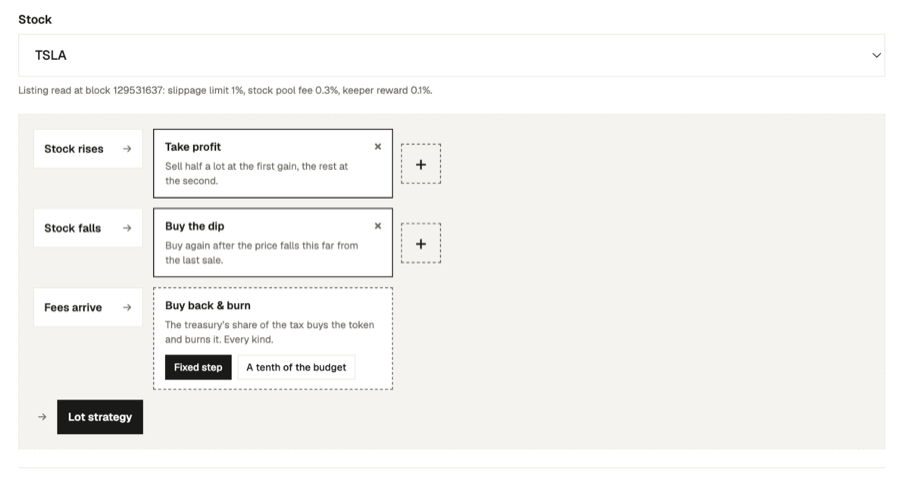Select the Buy the dip card title
Viewport: 900px width, 479px height.
click(195, 226)
